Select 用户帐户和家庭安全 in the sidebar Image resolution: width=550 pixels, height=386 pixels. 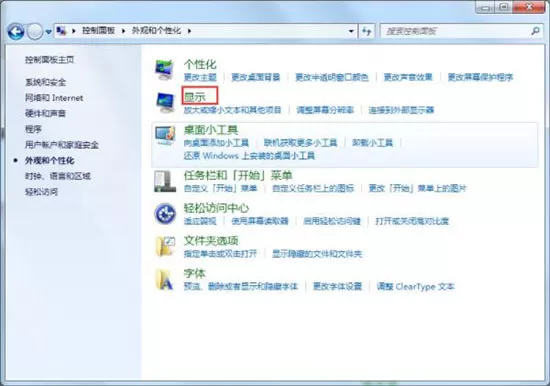click(x=62, y=145)
